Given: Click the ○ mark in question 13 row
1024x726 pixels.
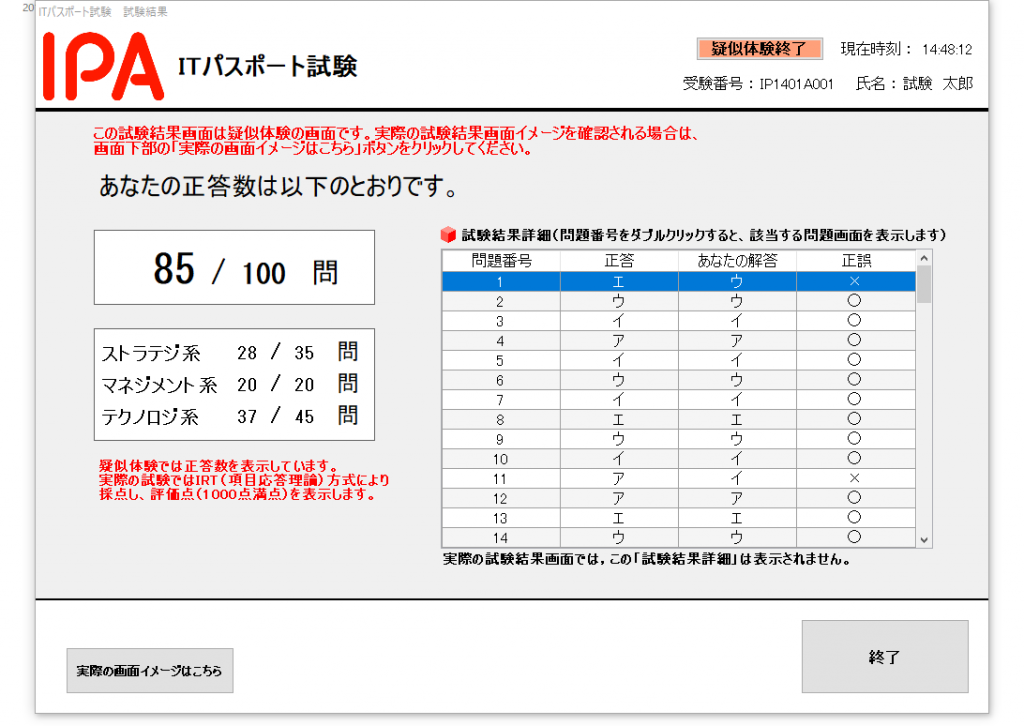Looking at the screenshot, I should click(x=854, y=518).
